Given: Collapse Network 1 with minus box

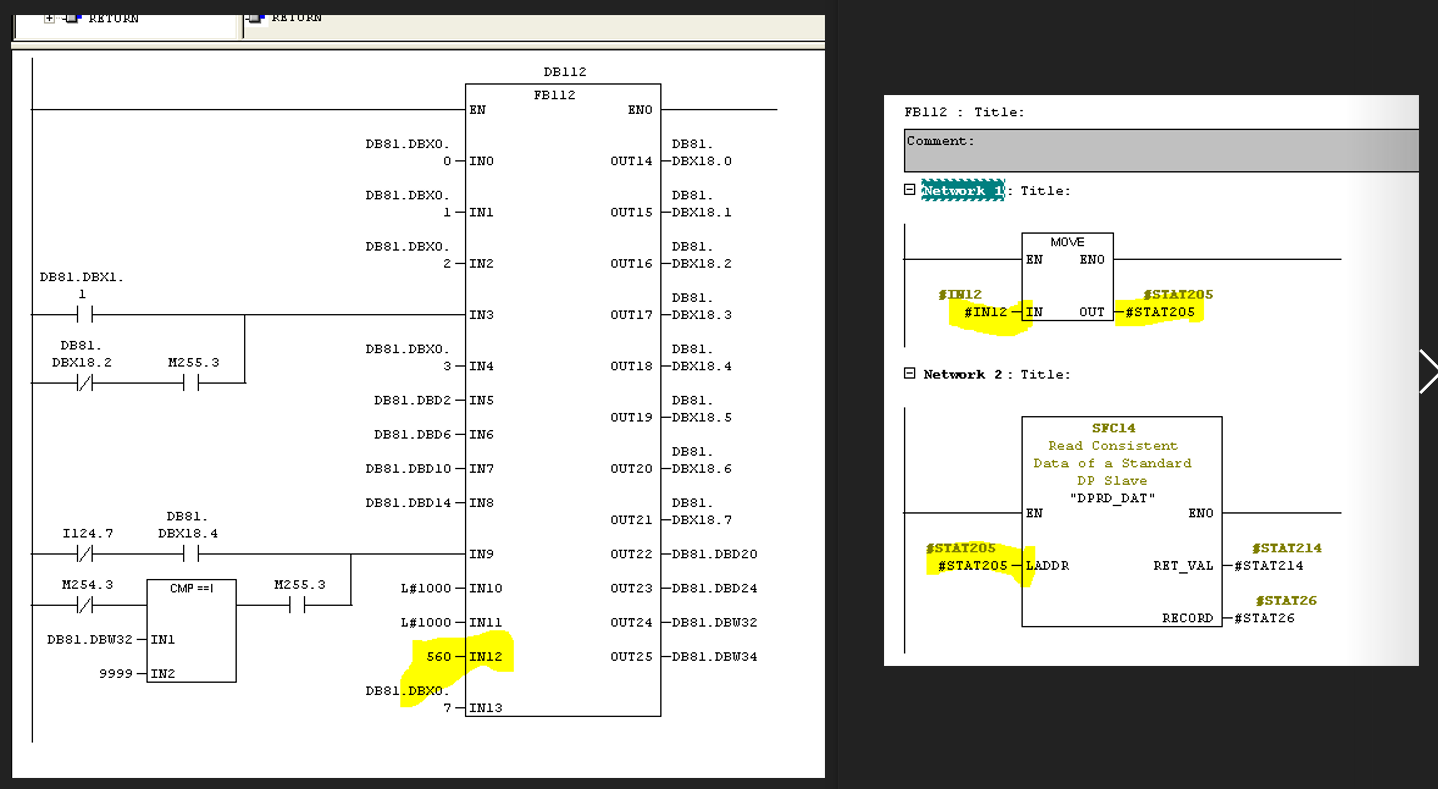Looking at the screenshot, I should click(910, 190).
